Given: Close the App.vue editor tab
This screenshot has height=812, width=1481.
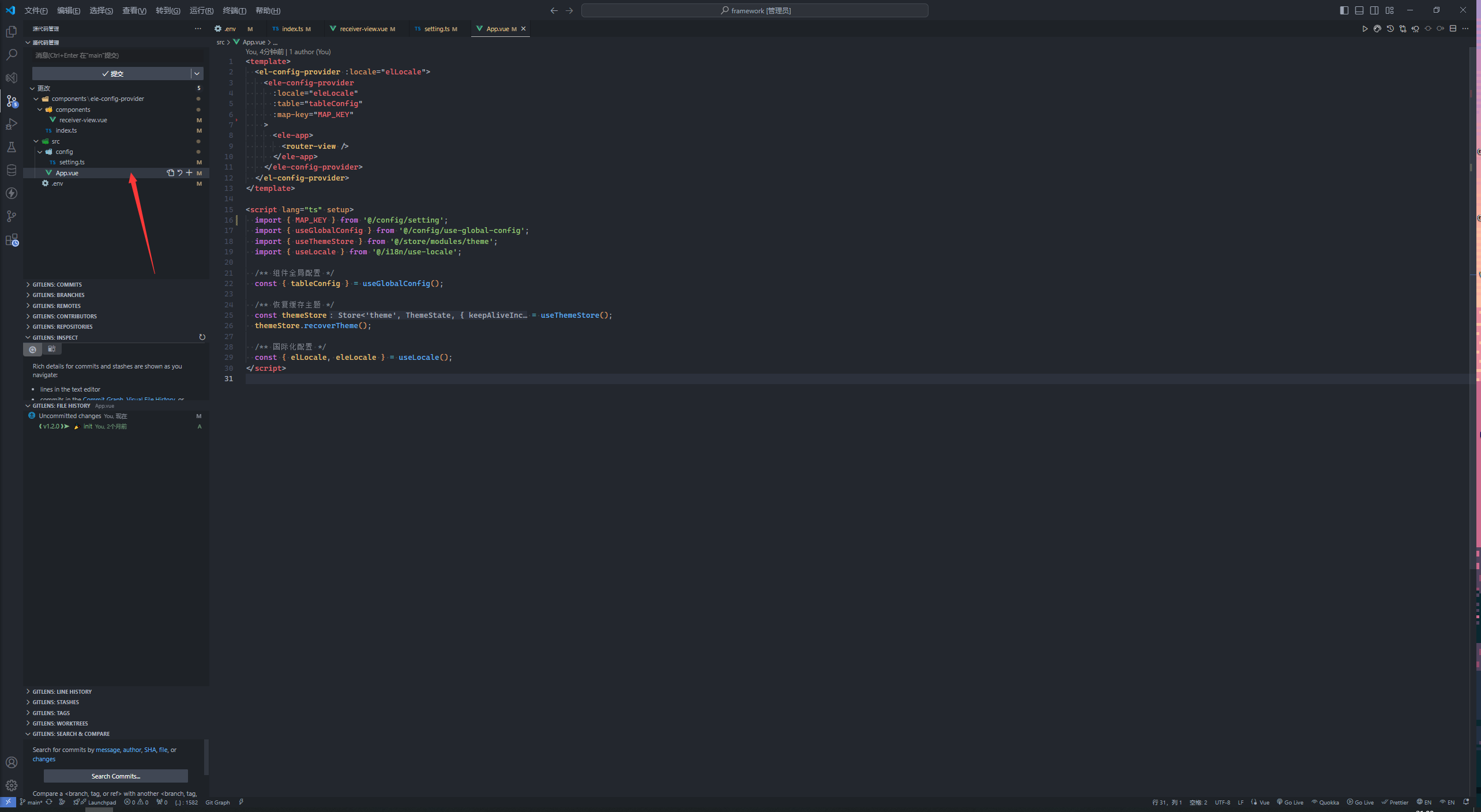Looking at the screenshot, I should click(524, 29).
